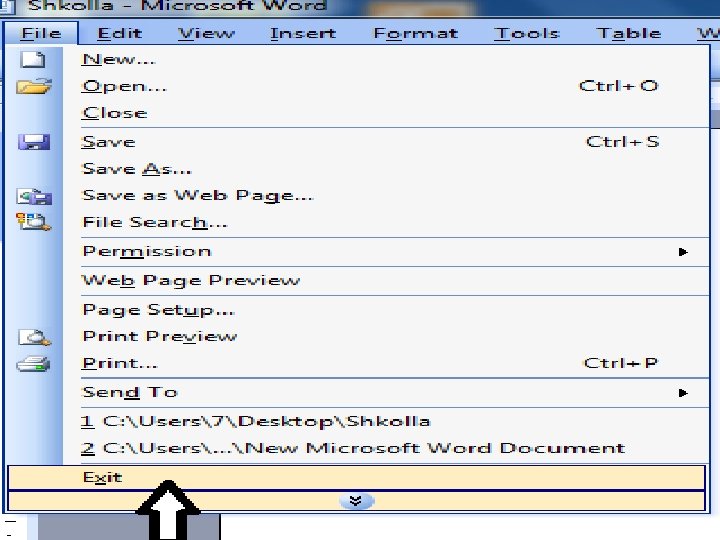Open the Format menu

tap(416, 33)
